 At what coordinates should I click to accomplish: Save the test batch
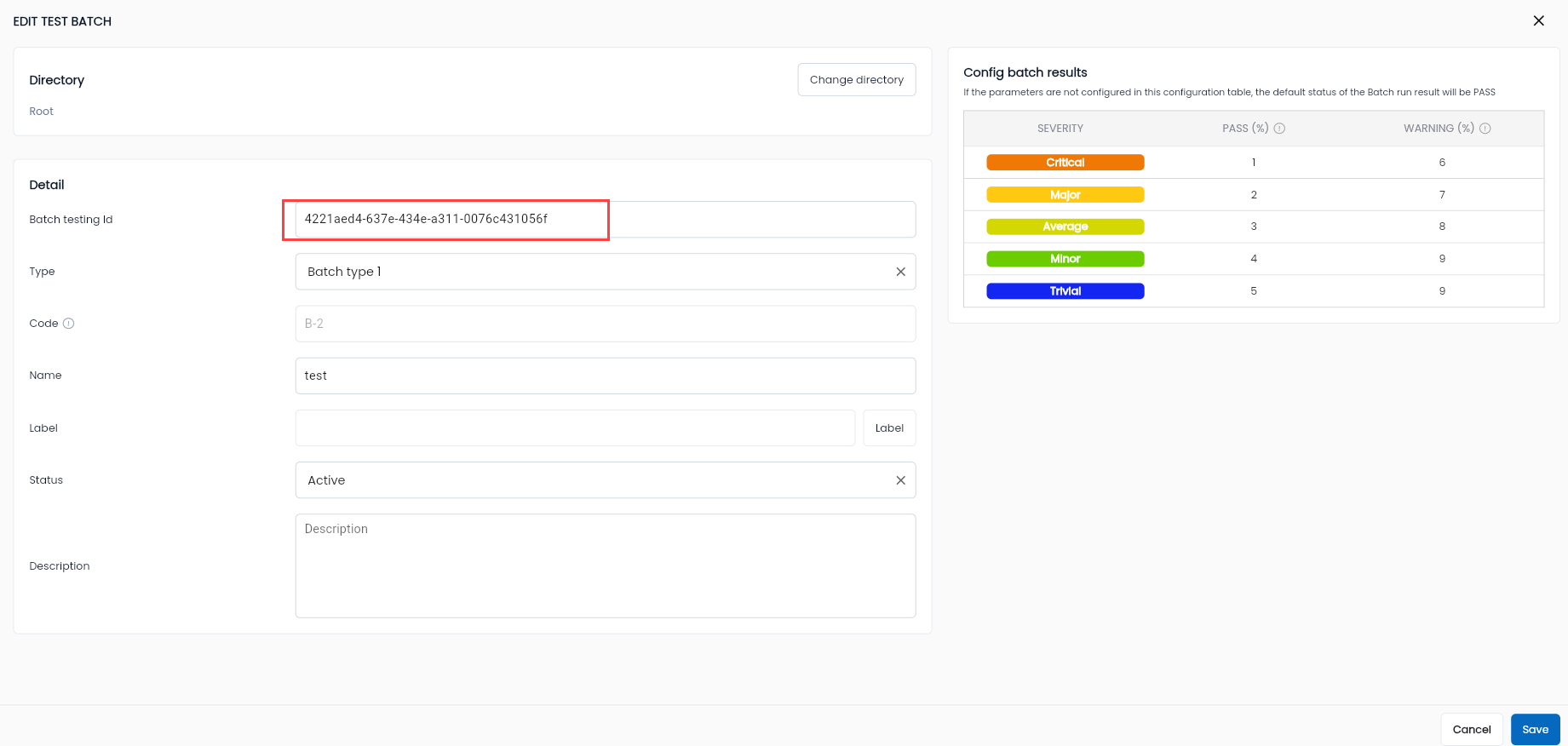1535,730
